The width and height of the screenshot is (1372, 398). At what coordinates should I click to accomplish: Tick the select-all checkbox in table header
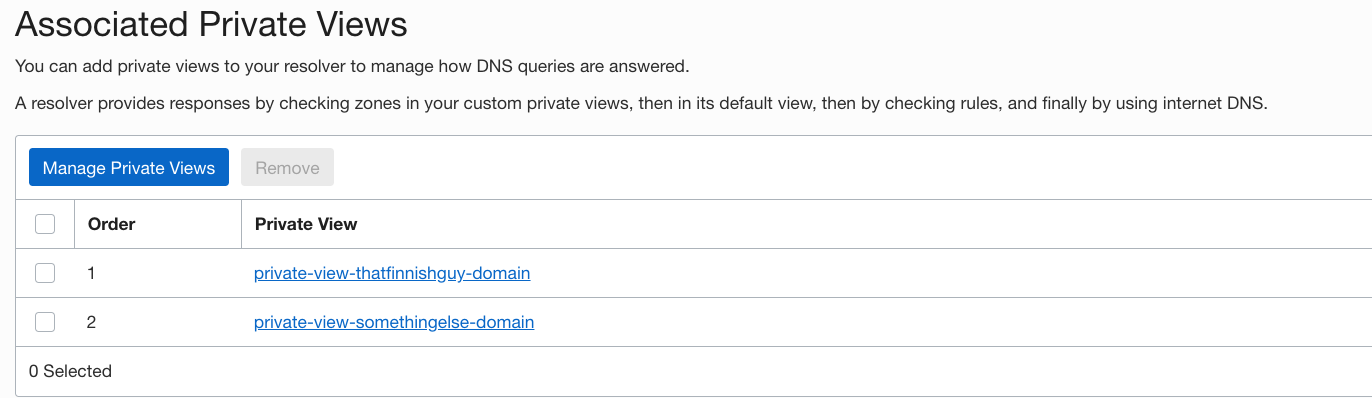pos(45,224)
